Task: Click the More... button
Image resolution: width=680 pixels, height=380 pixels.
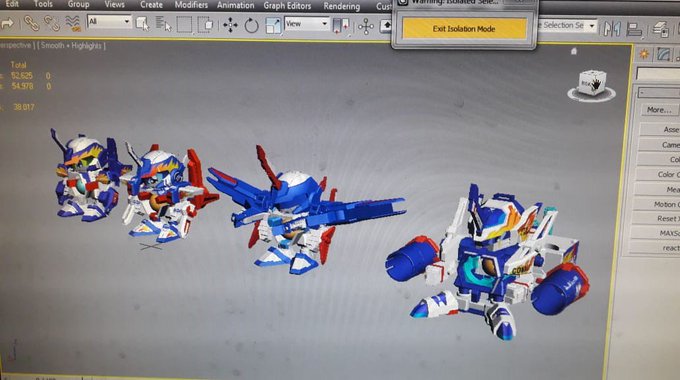Action: (x=660, y=110)
